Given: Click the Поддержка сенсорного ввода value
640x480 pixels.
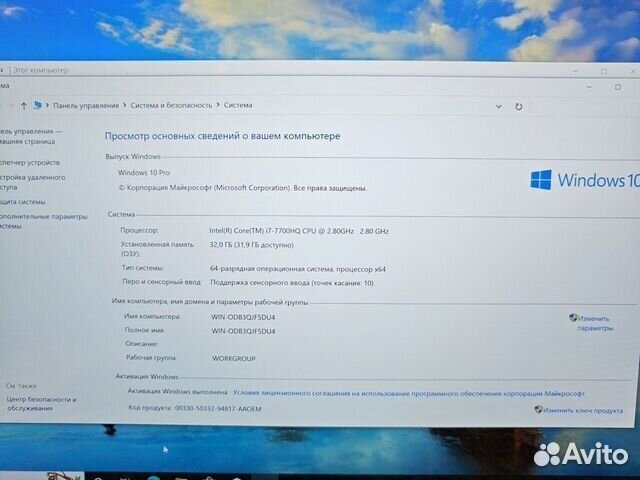Looking at the screenshot, I should (292, 283).
